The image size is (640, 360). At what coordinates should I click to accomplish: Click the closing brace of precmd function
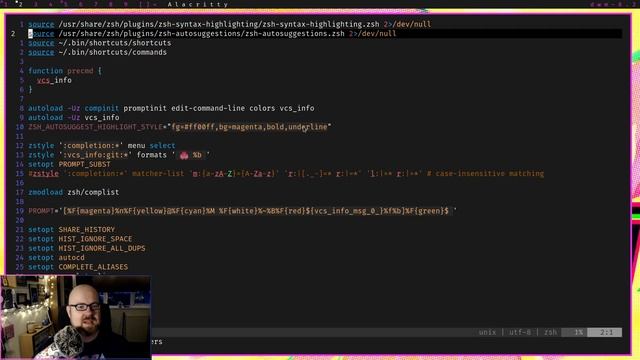coord(30,89)
